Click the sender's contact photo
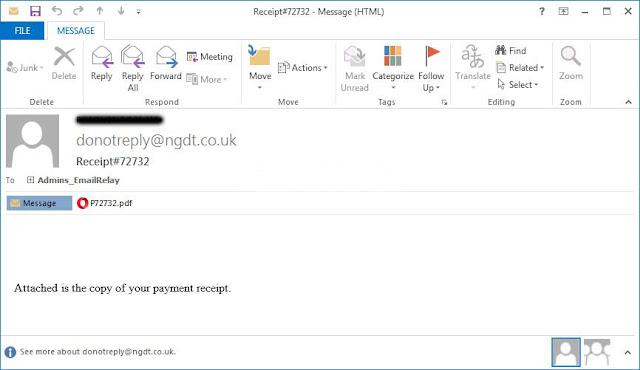Image resolution: width=640 pixels, height=370 pixels. (32, 141)
